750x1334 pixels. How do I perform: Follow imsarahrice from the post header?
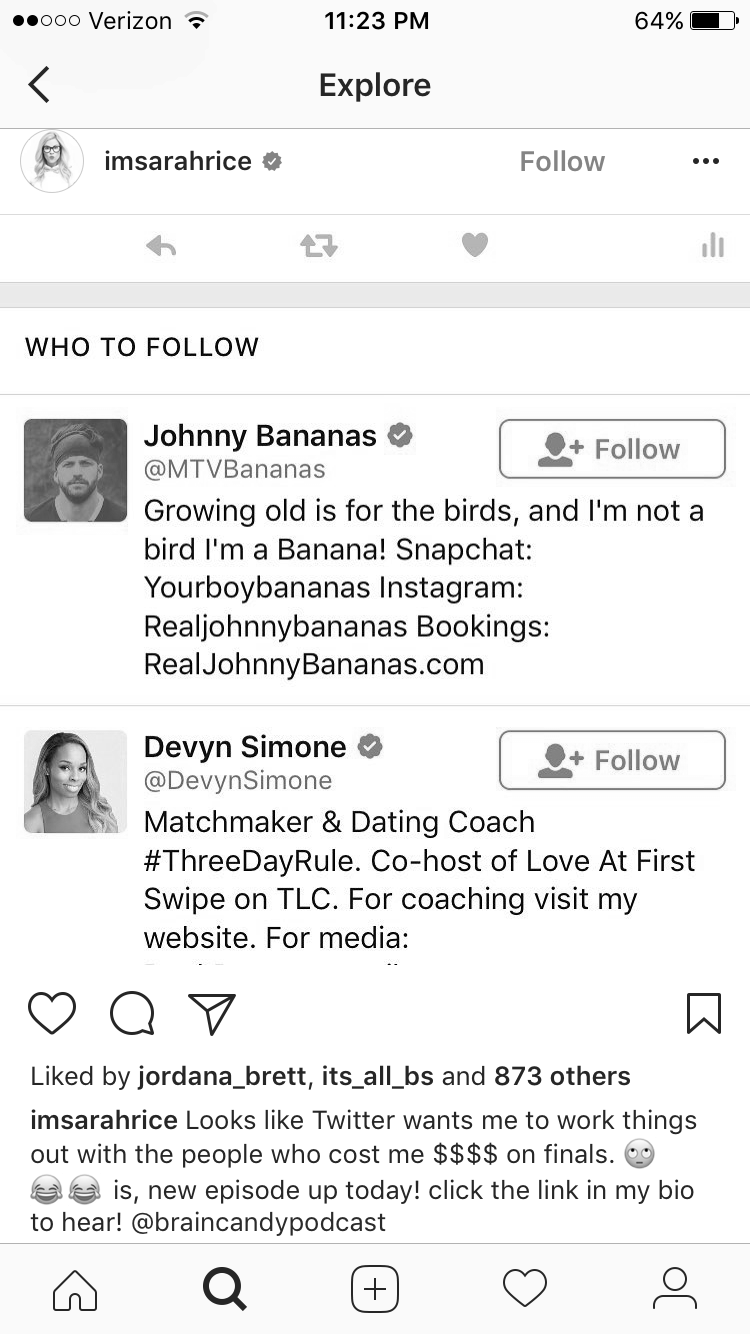pos(562,162)
